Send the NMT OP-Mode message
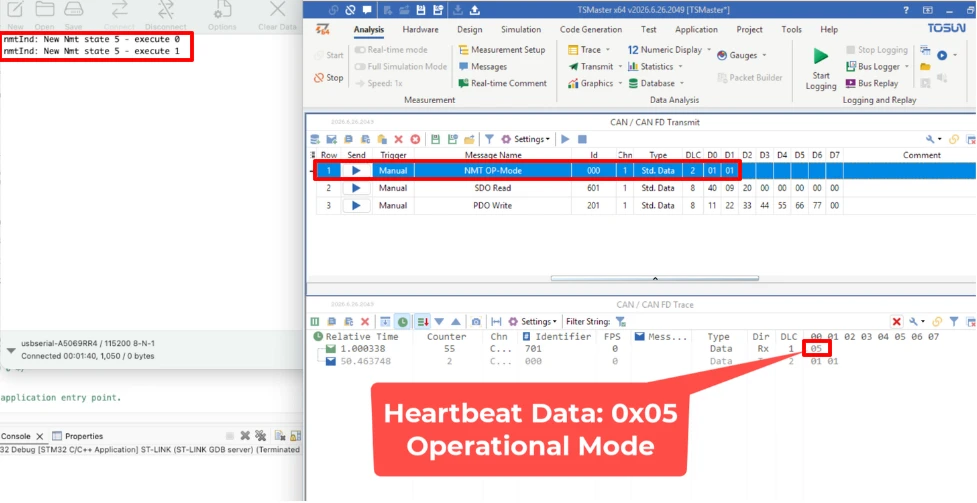Viewport: 977px width, 503px height. coord(356,170)
